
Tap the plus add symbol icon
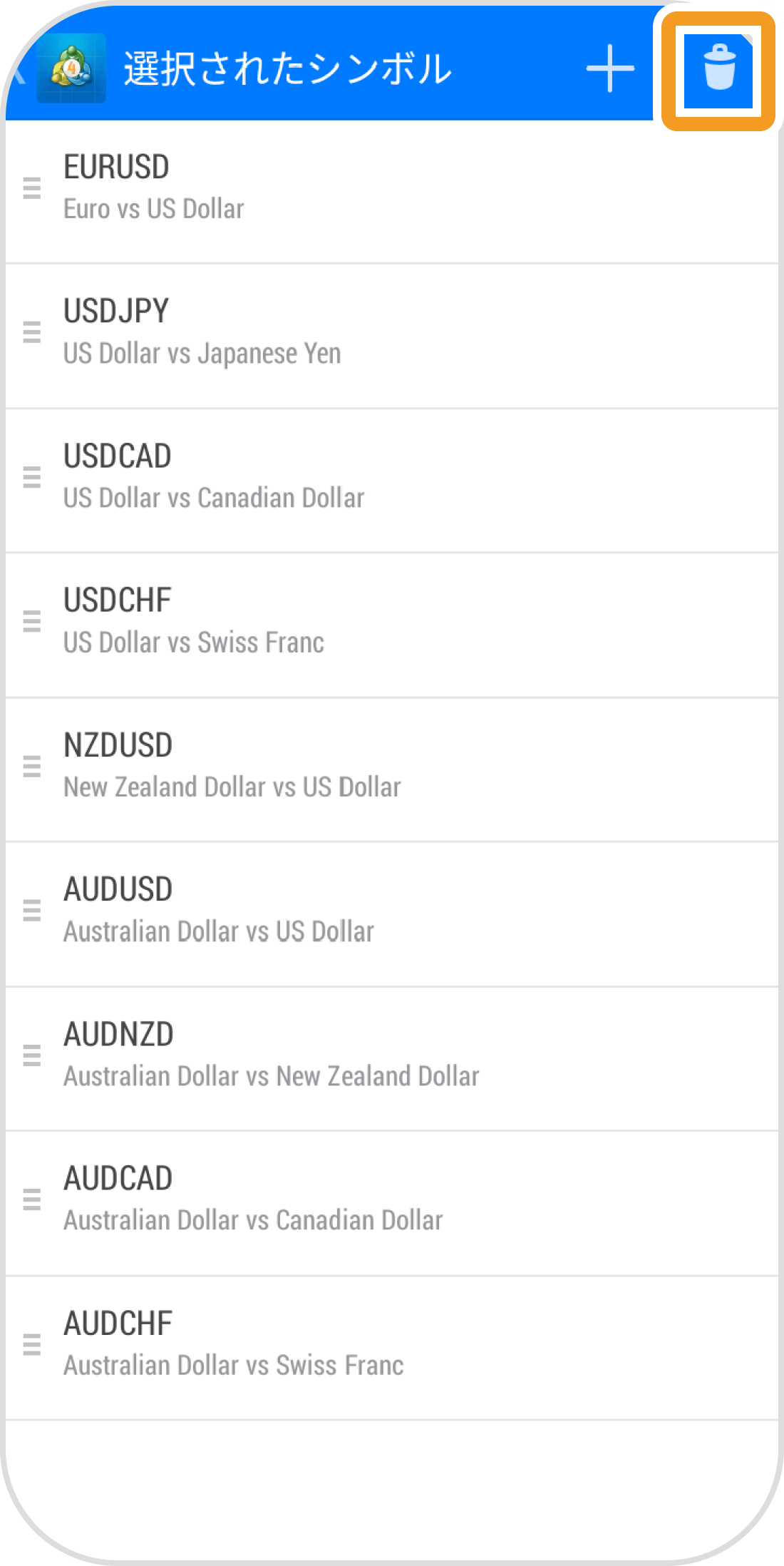pyautogui.click(x=610, y=68)
